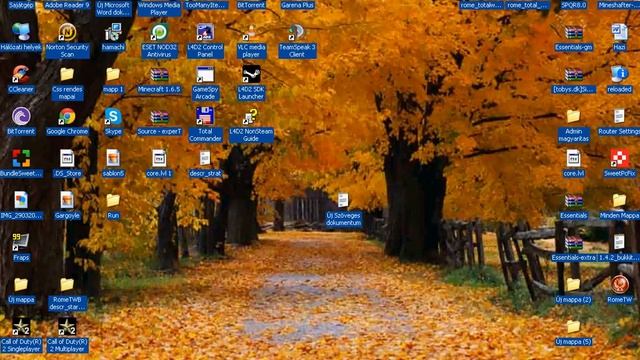Open the Új mappa folder
Image resolution: width=640 pixels, height=360 pixels.
coord(21,285)
